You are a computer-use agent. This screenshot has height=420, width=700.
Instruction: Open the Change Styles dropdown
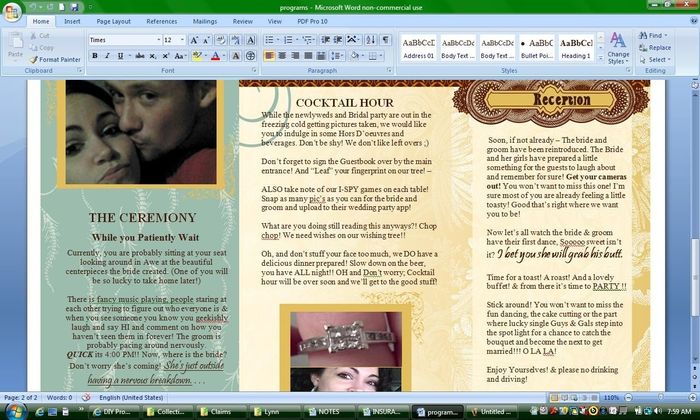point(618,48)
